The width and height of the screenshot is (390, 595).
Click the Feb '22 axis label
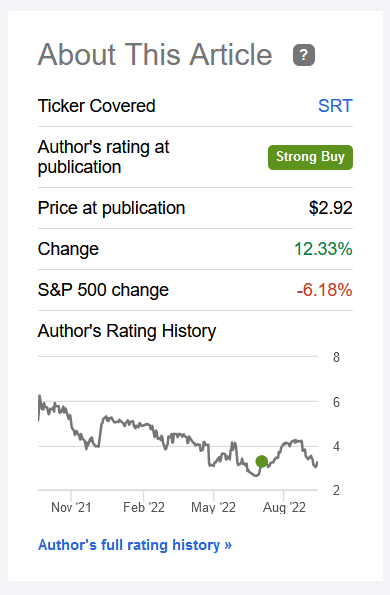click(x=144, y=507)
